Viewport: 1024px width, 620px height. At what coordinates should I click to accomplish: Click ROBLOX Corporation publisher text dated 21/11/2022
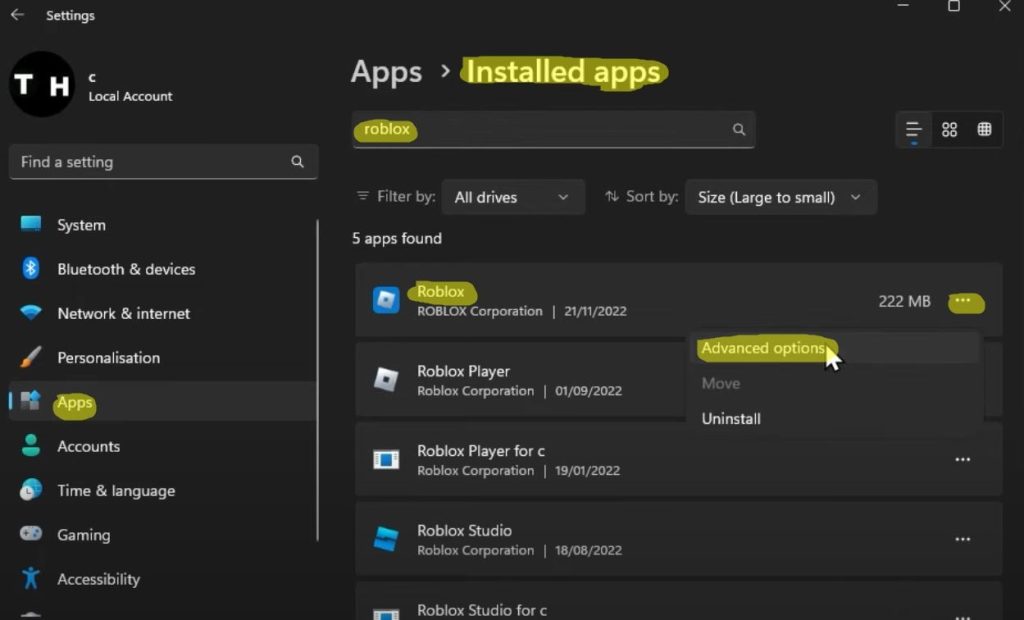tap(480, 311)
